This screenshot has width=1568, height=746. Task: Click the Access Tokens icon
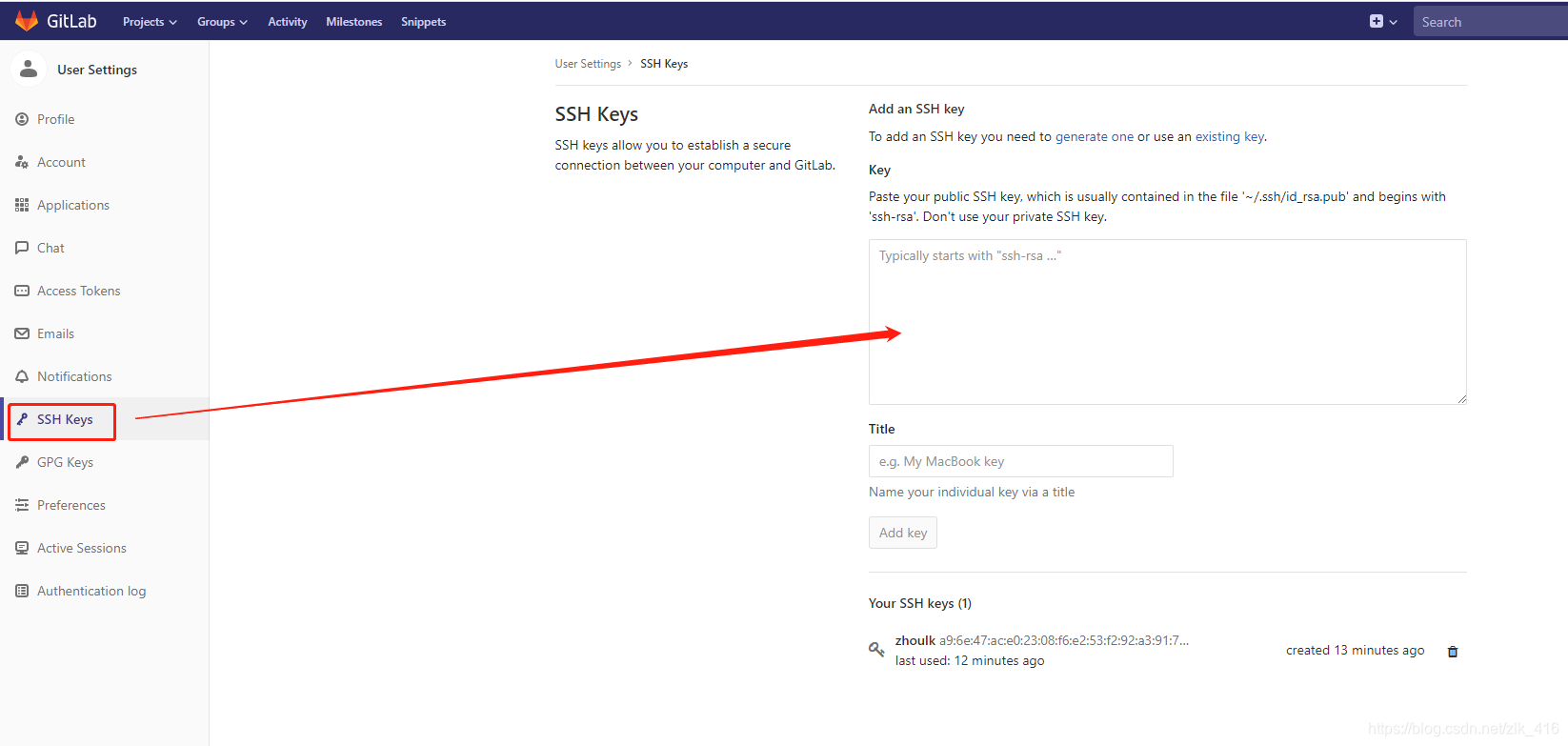click(x=22, y=291)
